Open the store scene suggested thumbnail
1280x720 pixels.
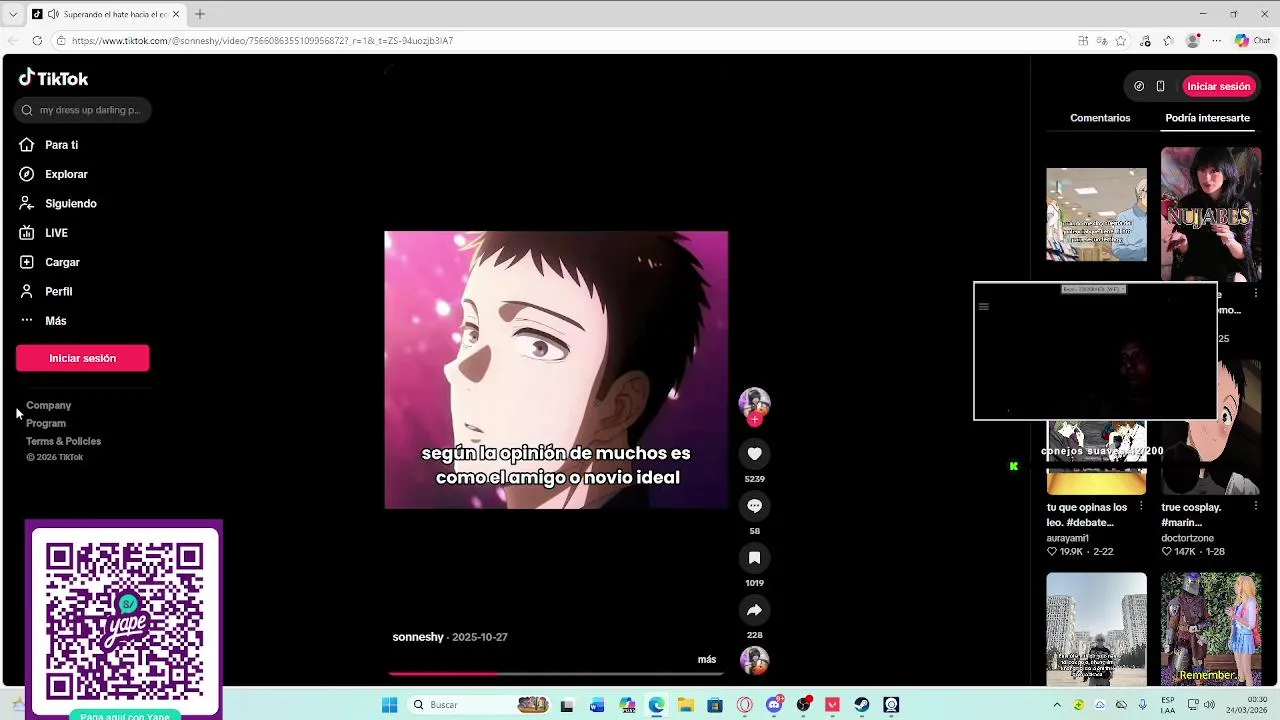(x=1096, y=214)
